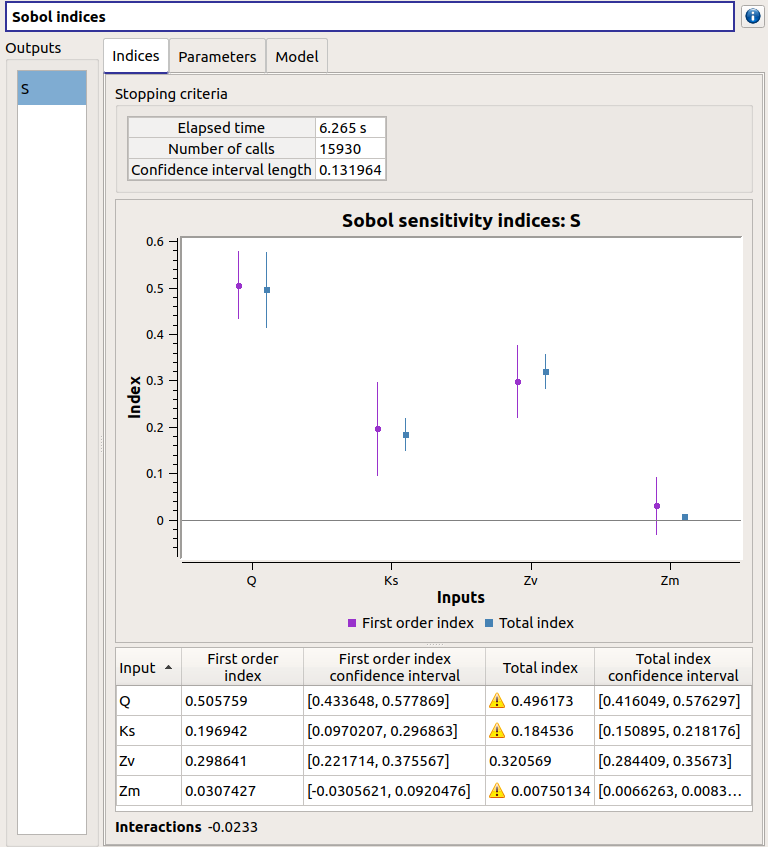
Task: Click warning icon in Zm total index
Action: [x=497, y=791]
